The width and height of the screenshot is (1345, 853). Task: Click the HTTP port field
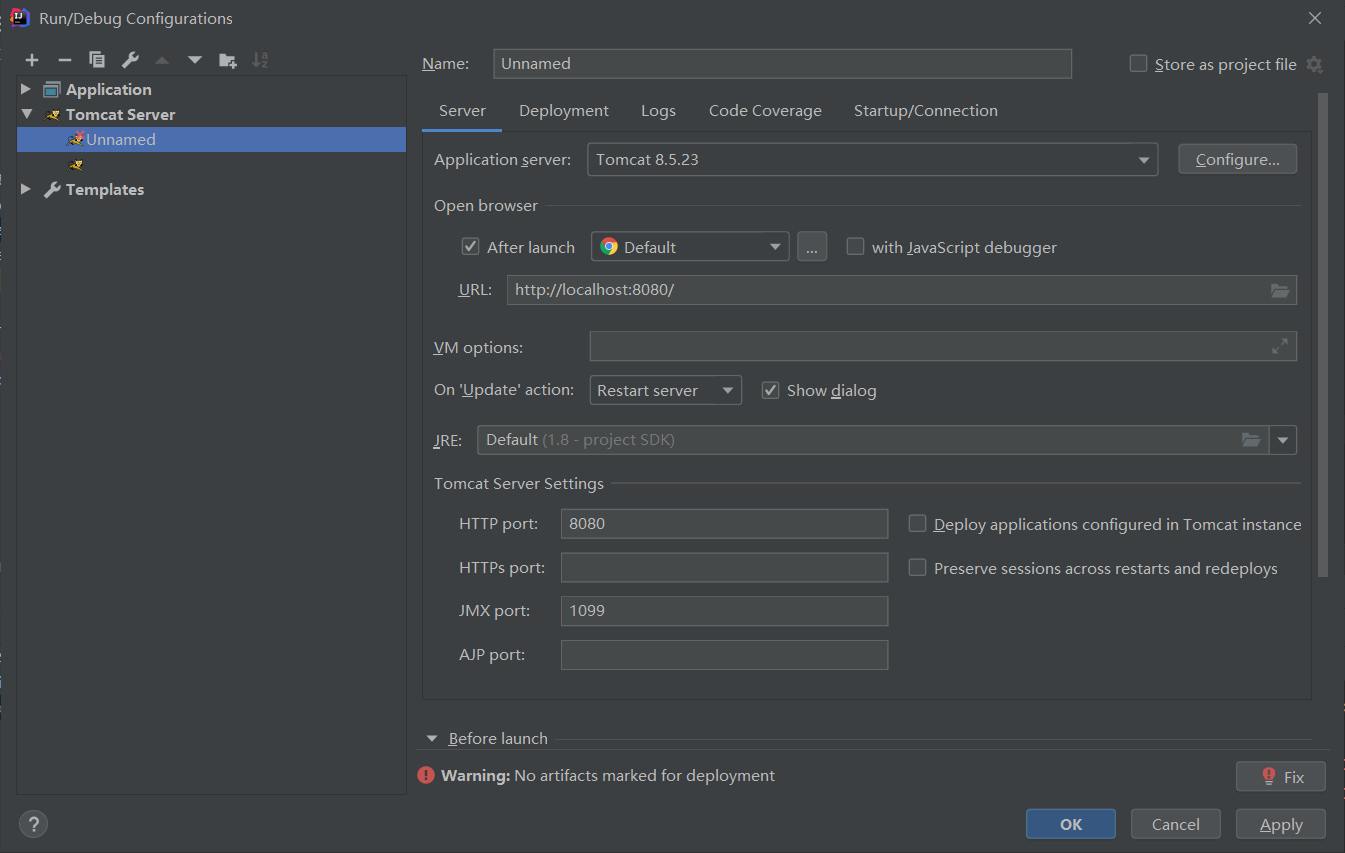tap(724, 523)
